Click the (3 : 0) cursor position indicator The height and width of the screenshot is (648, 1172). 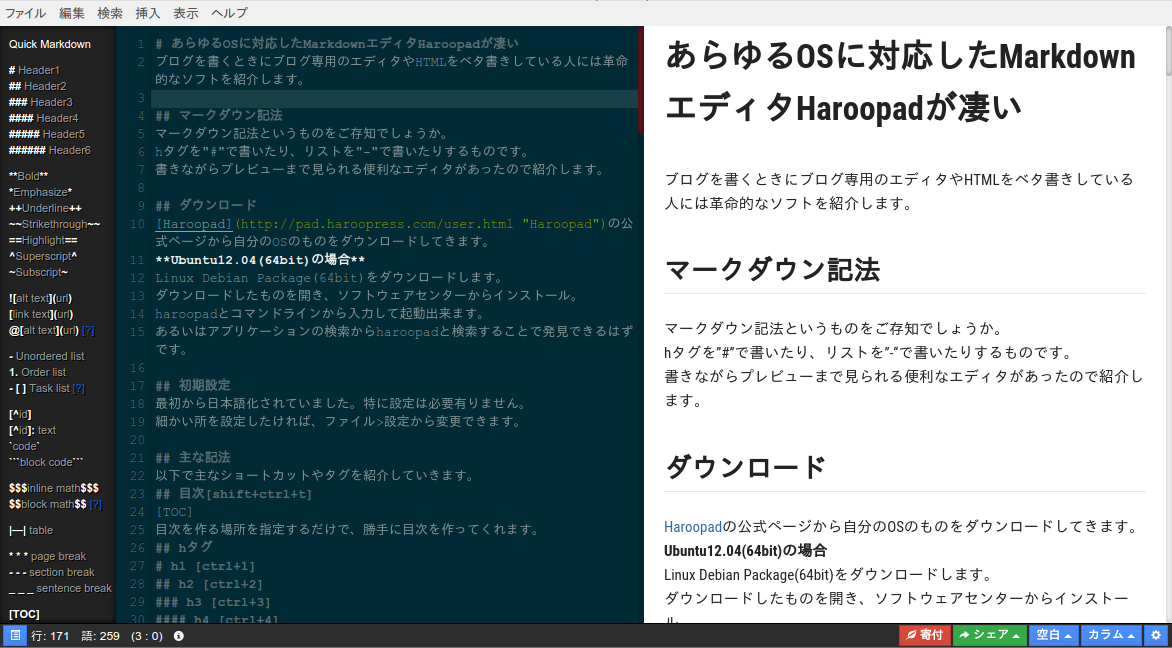146,636
